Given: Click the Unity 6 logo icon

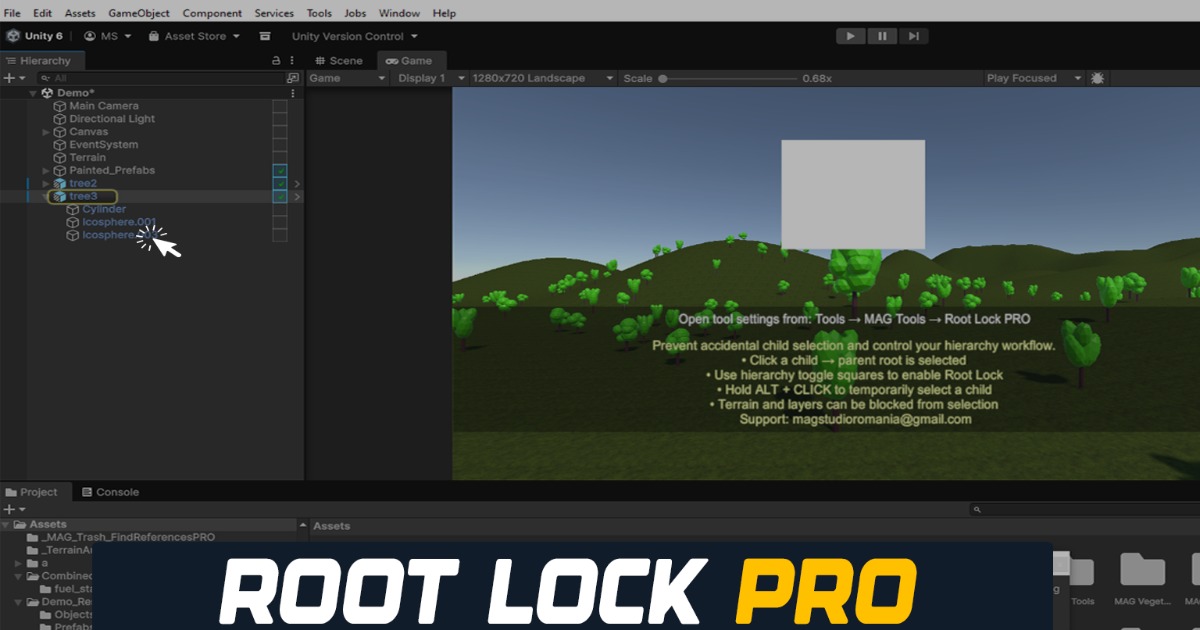Looking at the screenshot, I should (x=13, y=36).
